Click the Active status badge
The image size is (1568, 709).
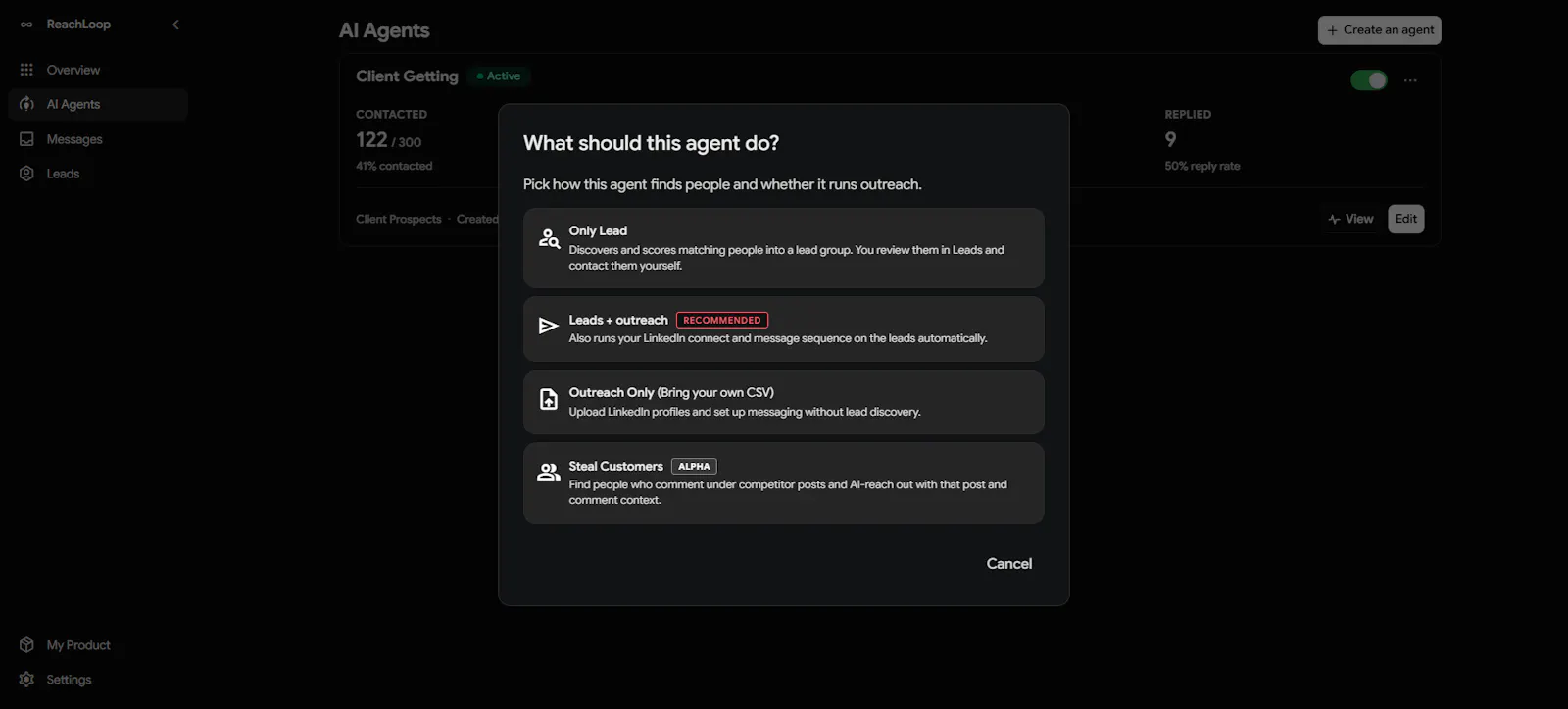499,76
